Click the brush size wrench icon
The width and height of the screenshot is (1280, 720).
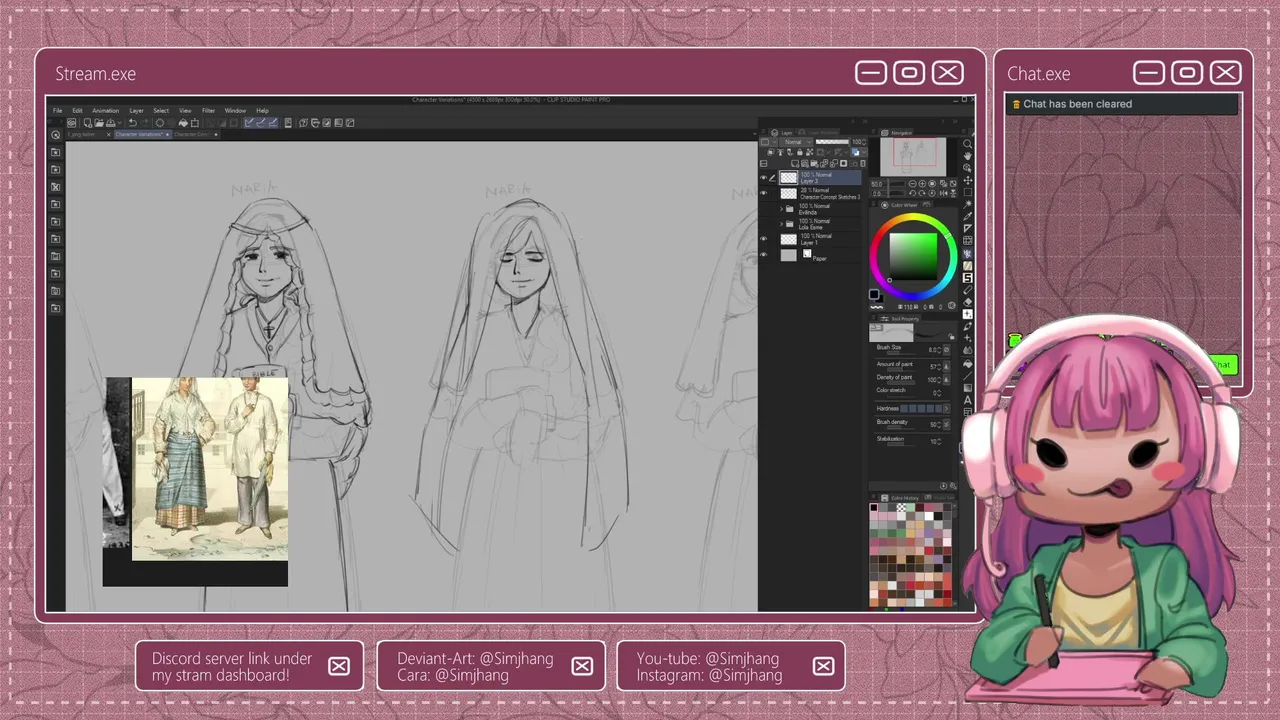click(x=946, y=350)
